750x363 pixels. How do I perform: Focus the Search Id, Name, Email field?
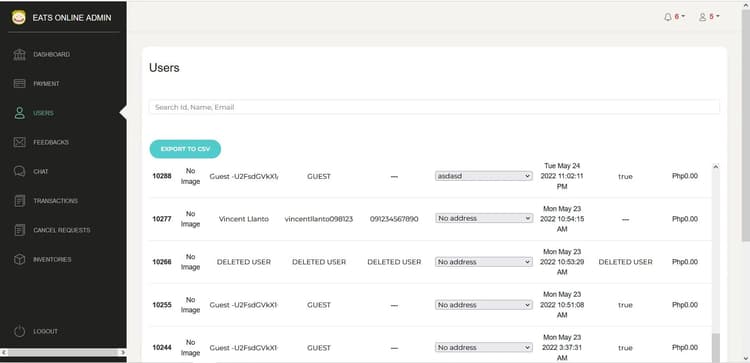(x=434, y=107)
